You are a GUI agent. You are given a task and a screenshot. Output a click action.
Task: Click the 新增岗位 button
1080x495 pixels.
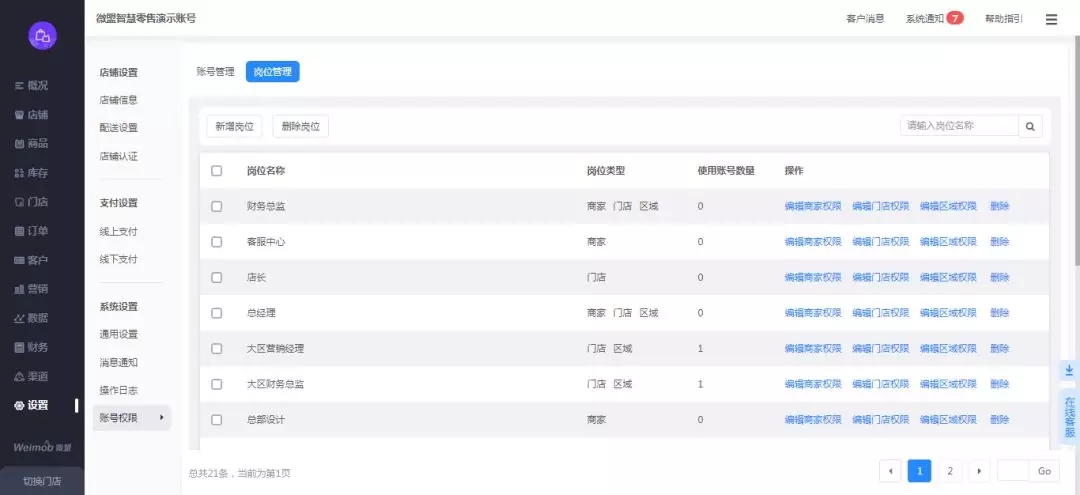click(x=234, y=126)
